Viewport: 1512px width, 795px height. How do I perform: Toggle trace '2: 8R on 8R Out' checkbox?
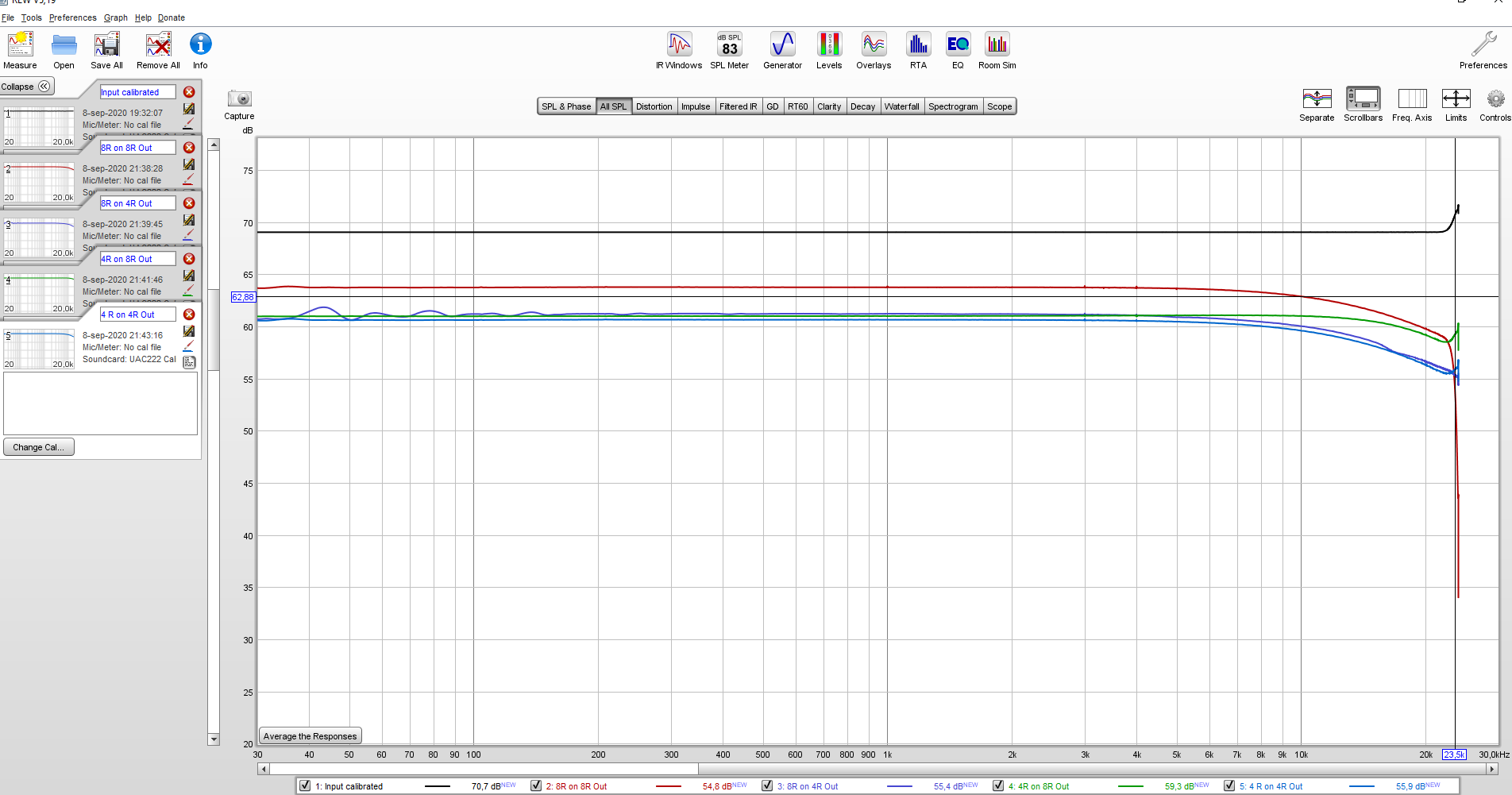click(x=536, y=785)
